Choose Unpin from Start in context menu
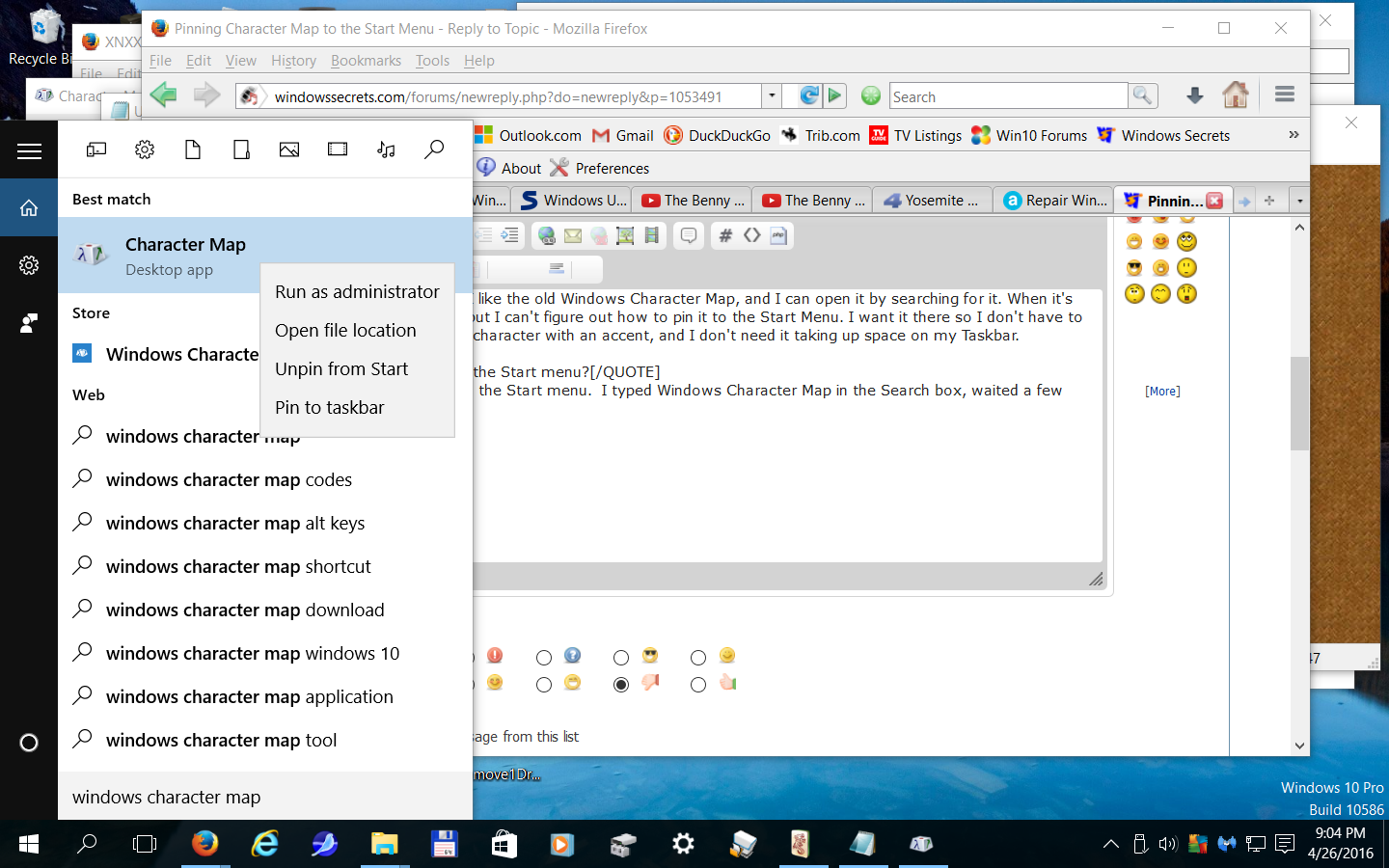Image resolution: width=1389 pixels, height=868 pixels. pyautogui.click(x=341, y=369)
